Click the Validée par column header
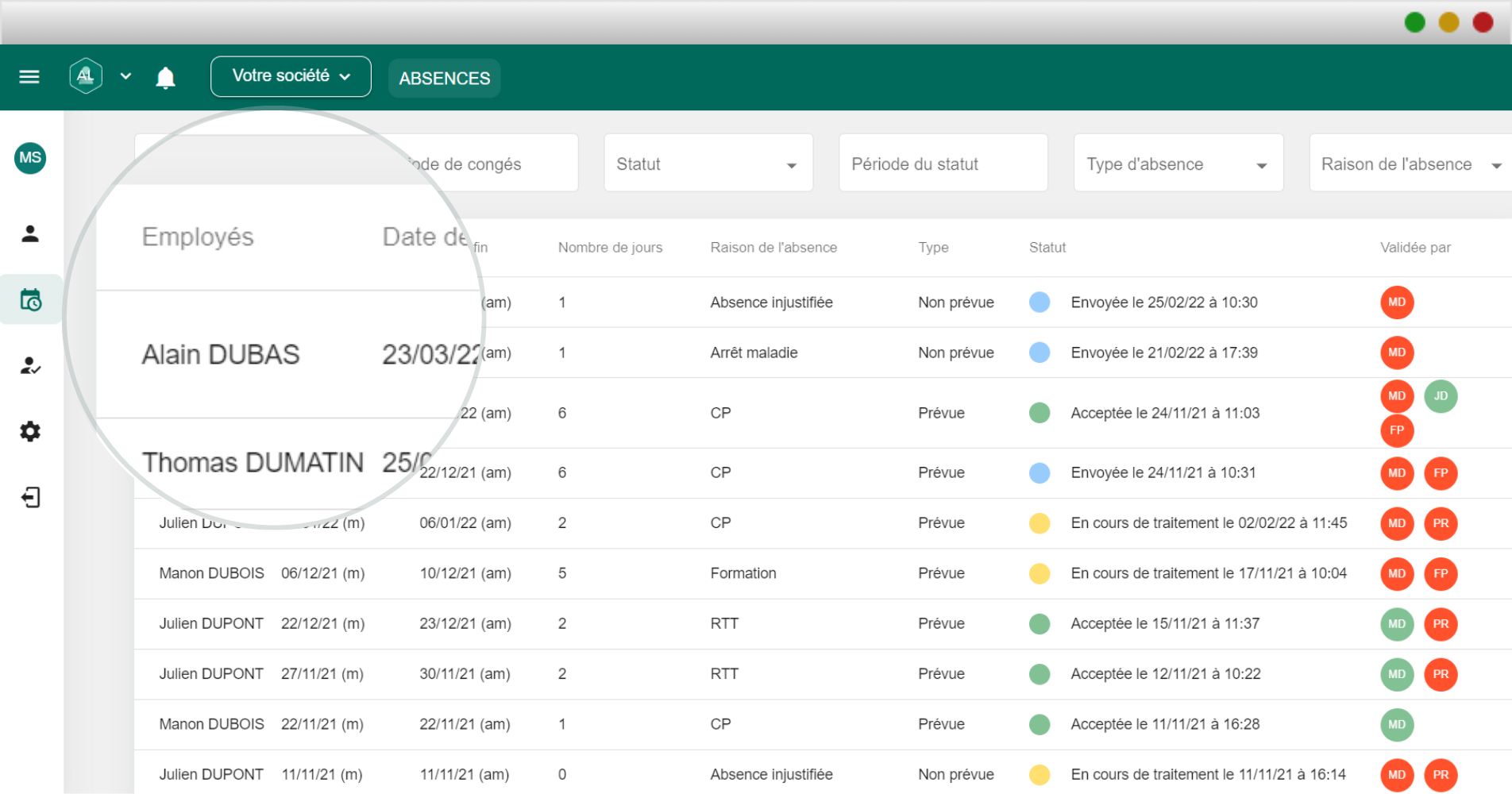 coord(1415,248)
